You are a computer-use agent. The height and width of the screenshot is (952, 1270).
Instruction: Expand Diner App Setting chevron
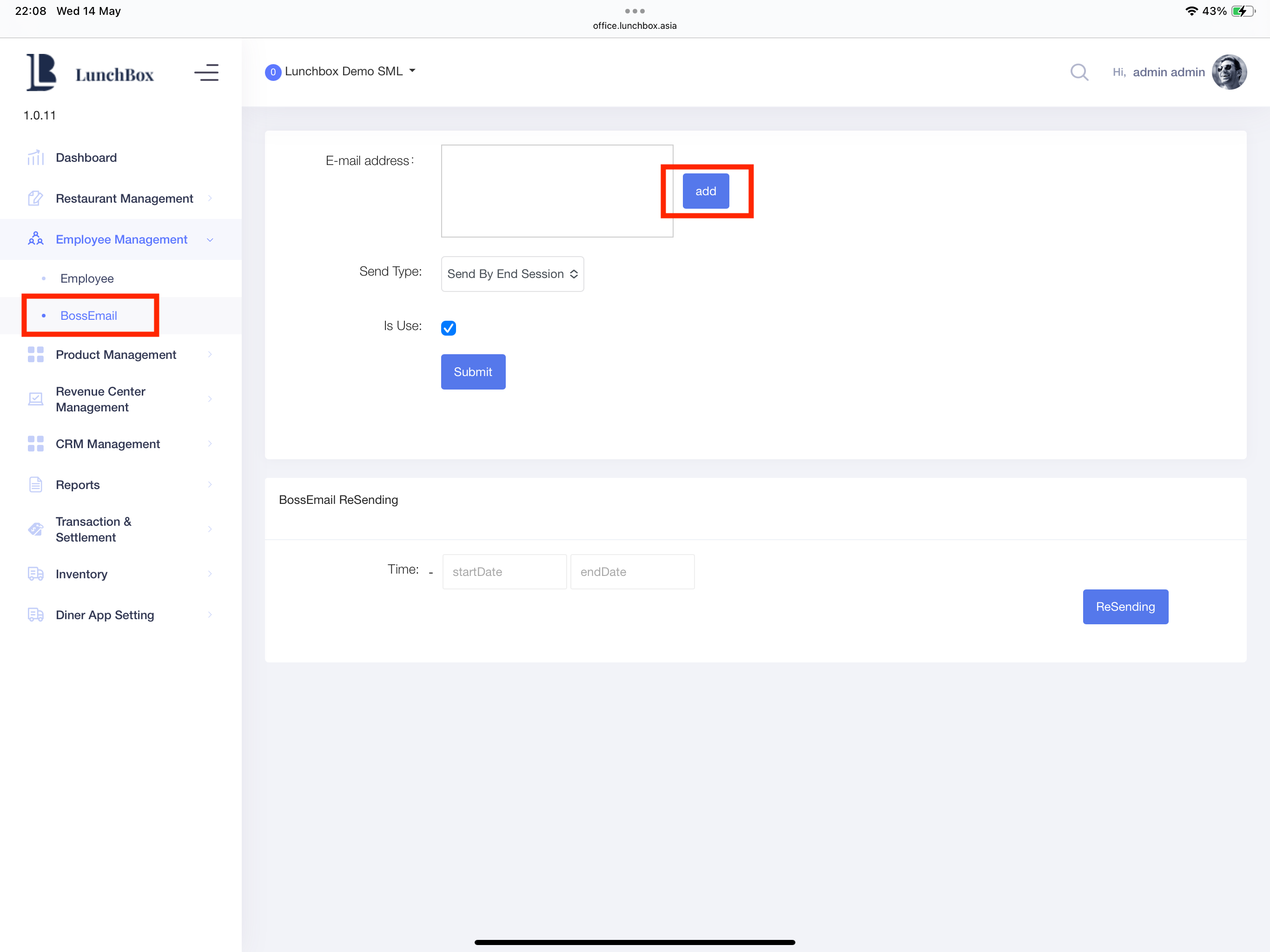(x=210, y=615)
